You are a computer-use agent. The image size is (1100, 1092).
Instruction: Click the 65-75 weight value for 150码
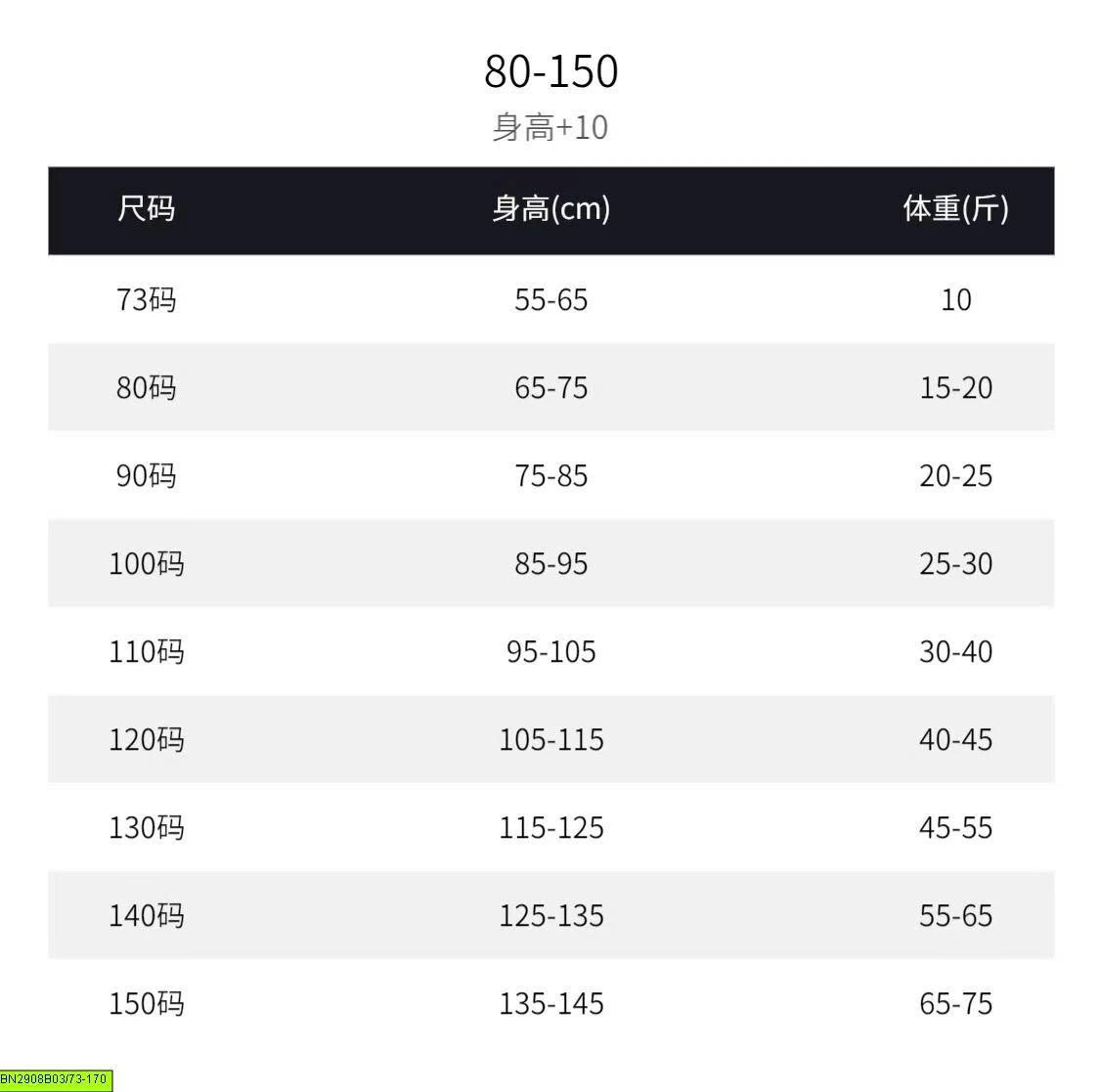click(955, 1004)
